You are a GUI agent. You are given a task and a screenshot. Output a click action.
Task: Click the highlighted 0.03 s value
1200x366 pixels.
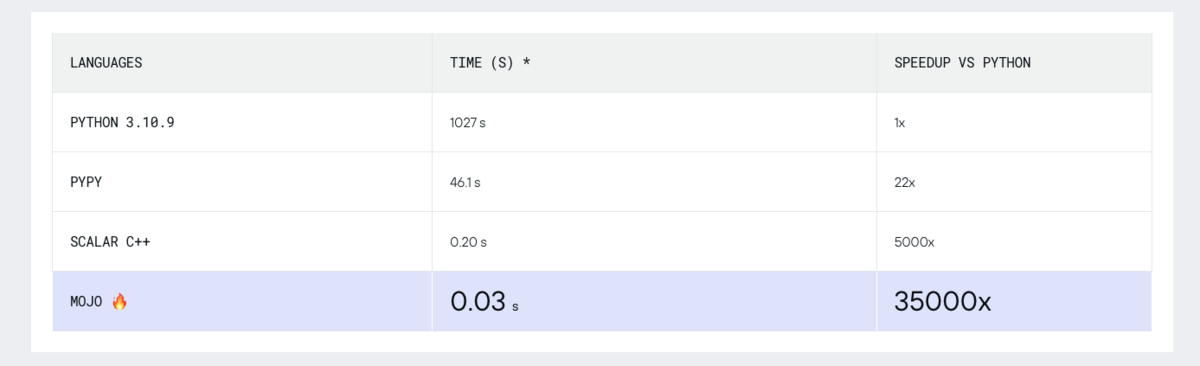tap(484, 302)
